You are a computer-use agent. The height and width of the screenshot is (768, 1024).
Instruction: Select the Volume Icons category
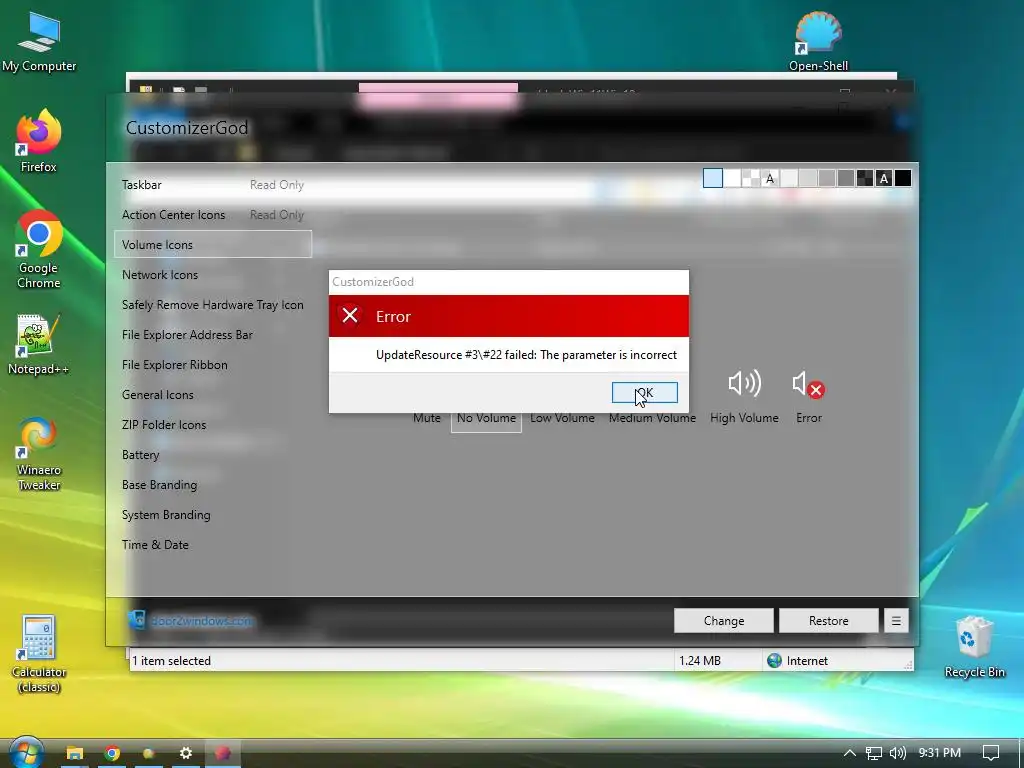pos(213,245)
